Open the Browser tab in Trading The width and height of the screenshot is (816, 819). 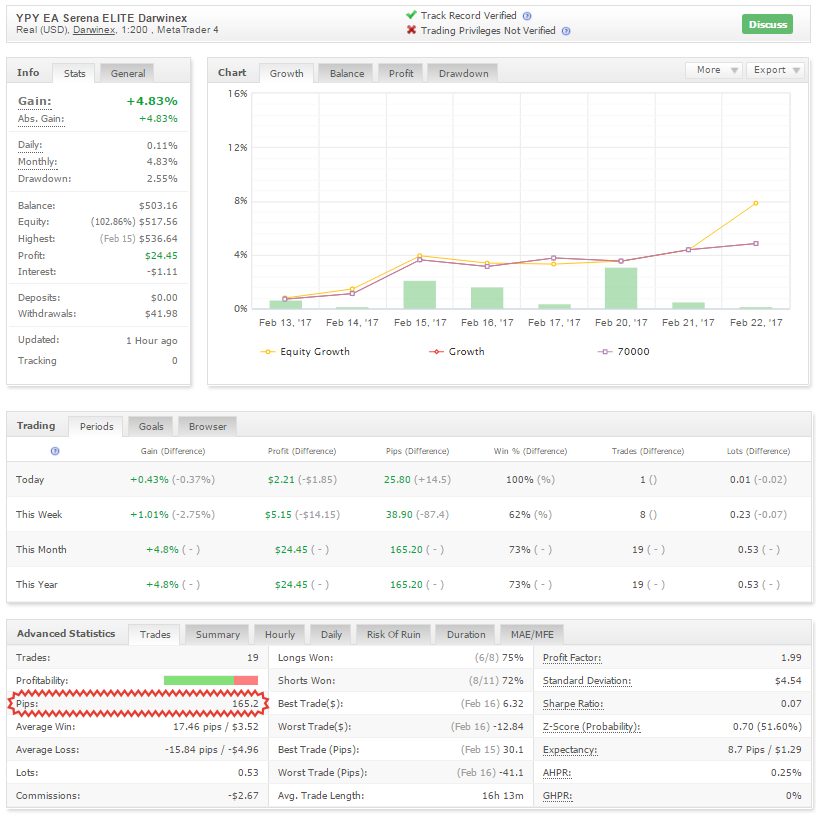click(x=207, y=427)
